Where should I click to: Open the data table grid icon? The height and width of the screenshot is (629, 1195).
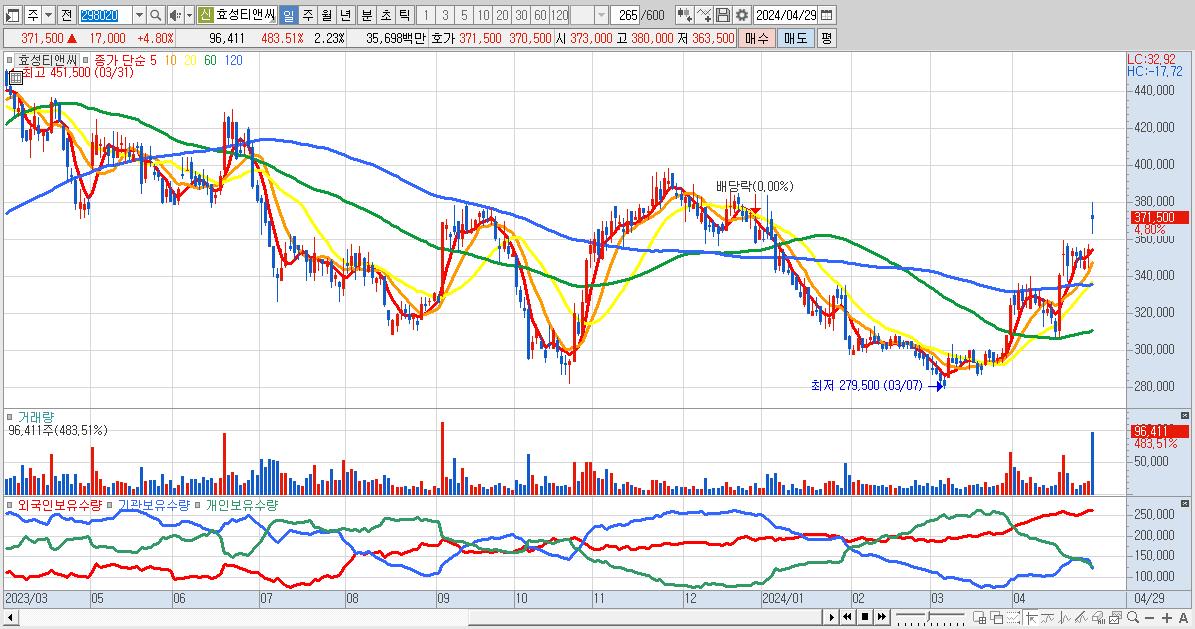(15, 77)
